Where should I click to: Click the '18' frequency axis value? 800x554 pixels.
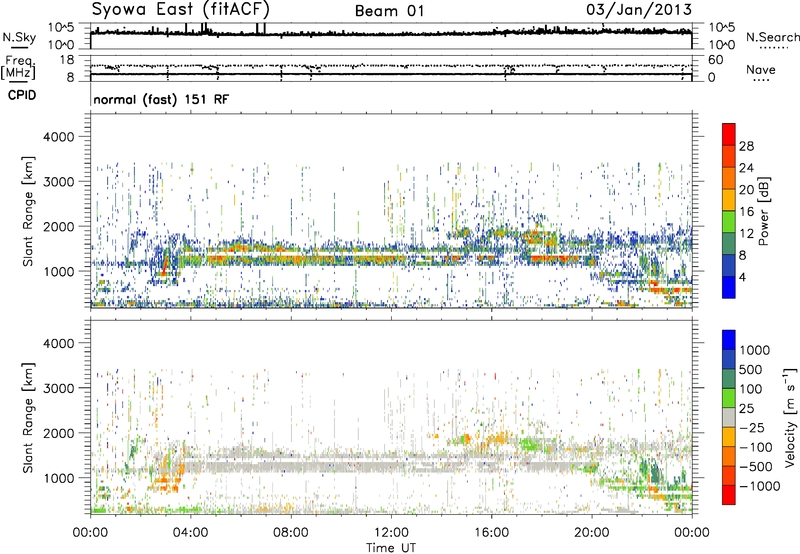(67, 60)
